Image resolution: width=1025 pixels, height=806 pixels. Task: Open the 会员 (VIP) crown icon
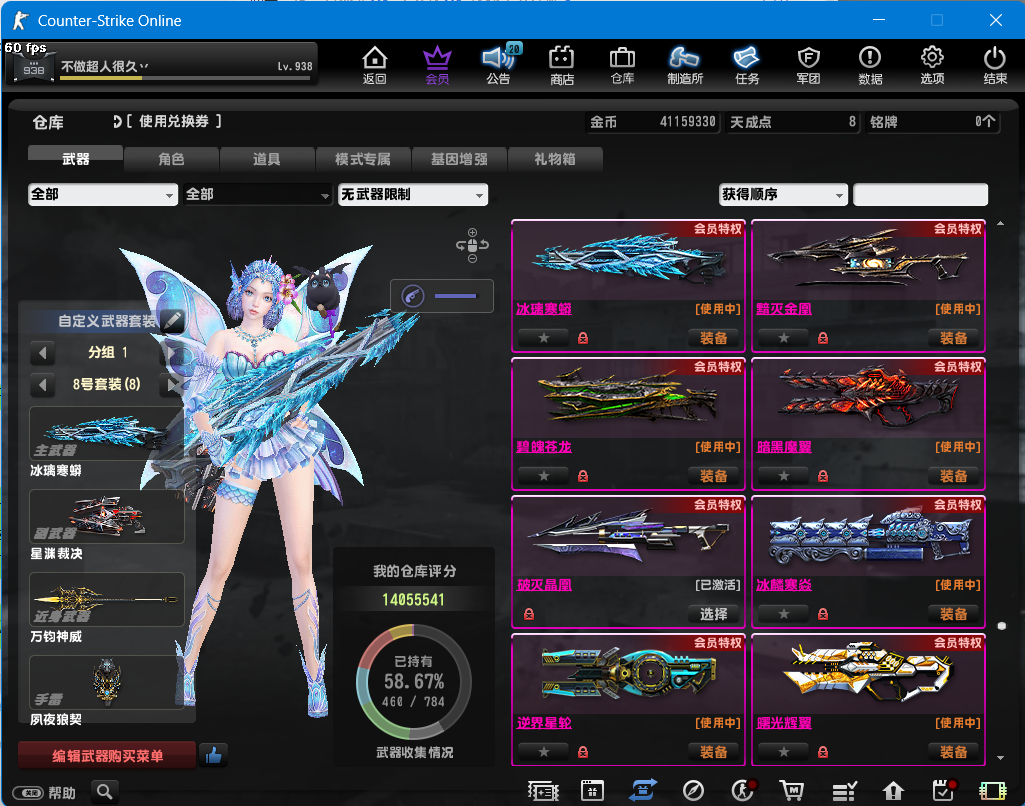pyautogui.click(x=437, y=65)
